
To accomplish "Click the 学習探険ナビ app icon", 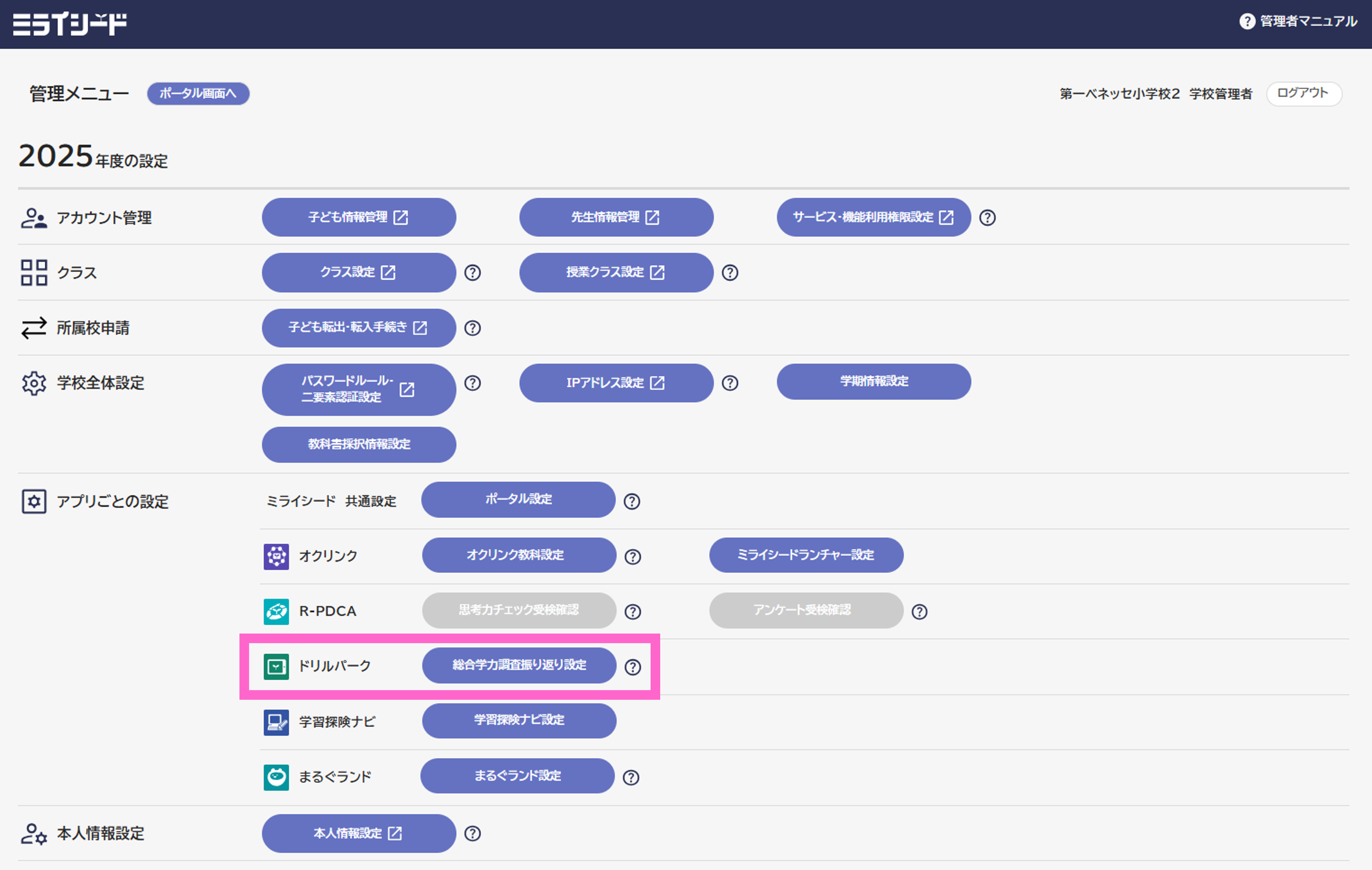I will tap(276, 722).
